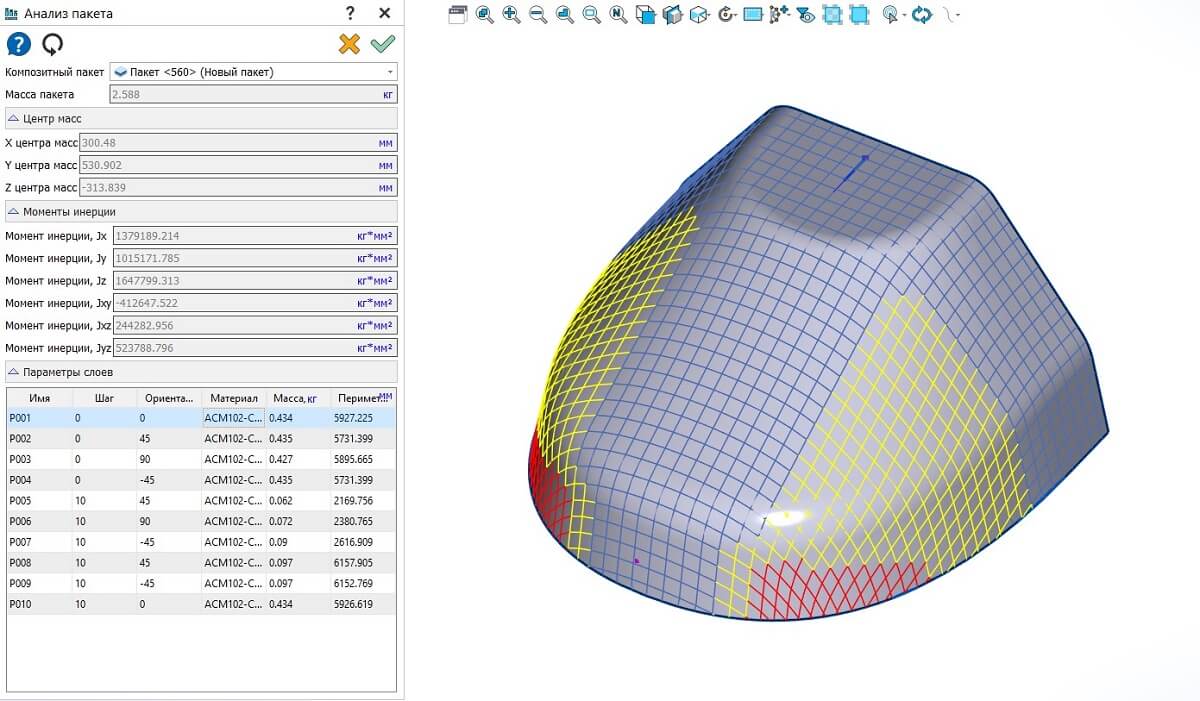Open the window layout icon in view toolbar
This screenshot has width=1200, height=701.
[458, 14]
